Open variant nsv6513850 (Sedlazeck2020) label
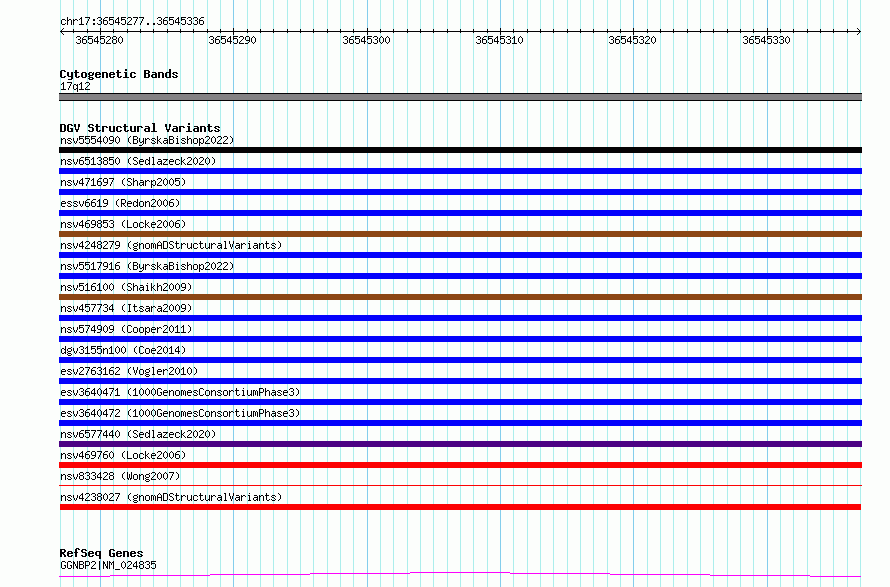The width and height of the screenshot is (890, 587). tap(138, 161)
